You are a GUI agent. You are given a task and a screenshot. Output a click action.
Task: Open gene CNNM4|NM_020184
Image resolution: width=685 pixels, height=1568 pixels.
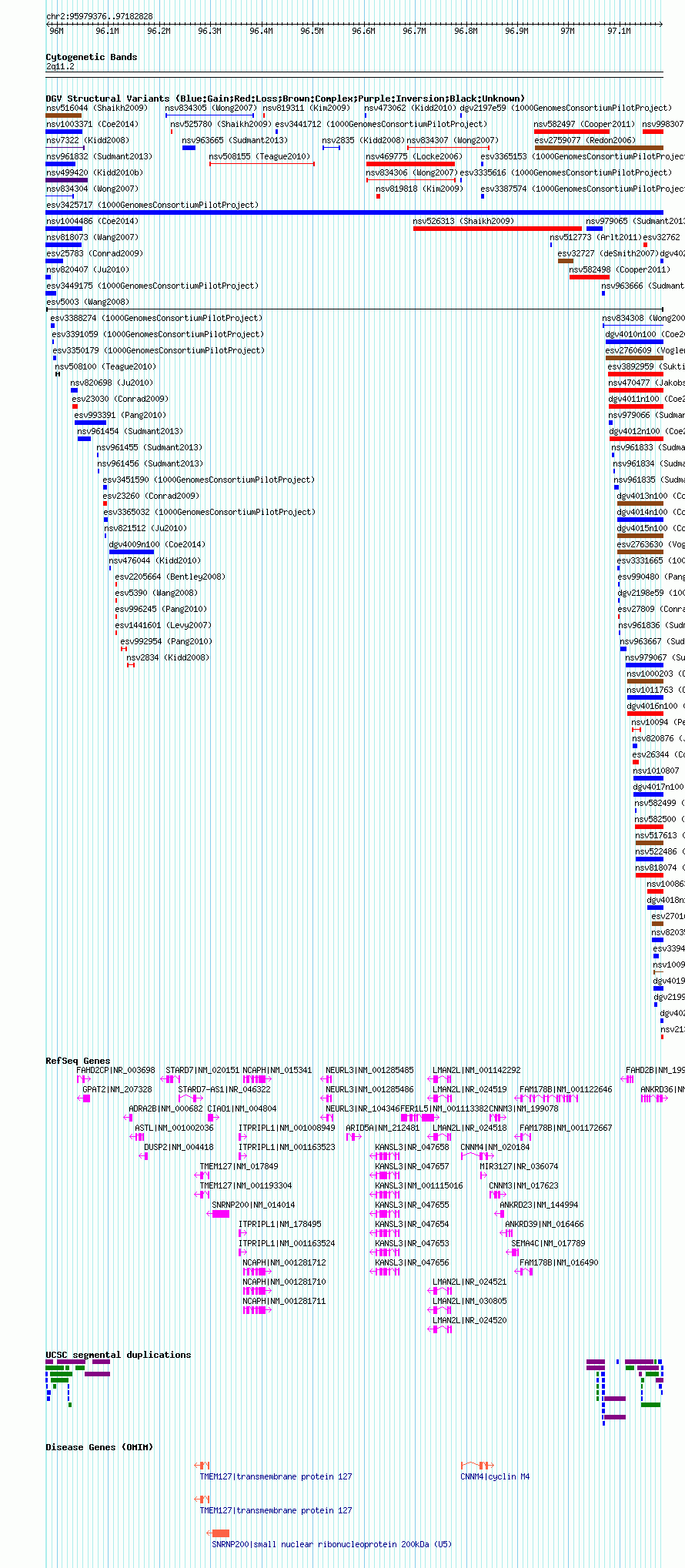(x=495, y=1147)
